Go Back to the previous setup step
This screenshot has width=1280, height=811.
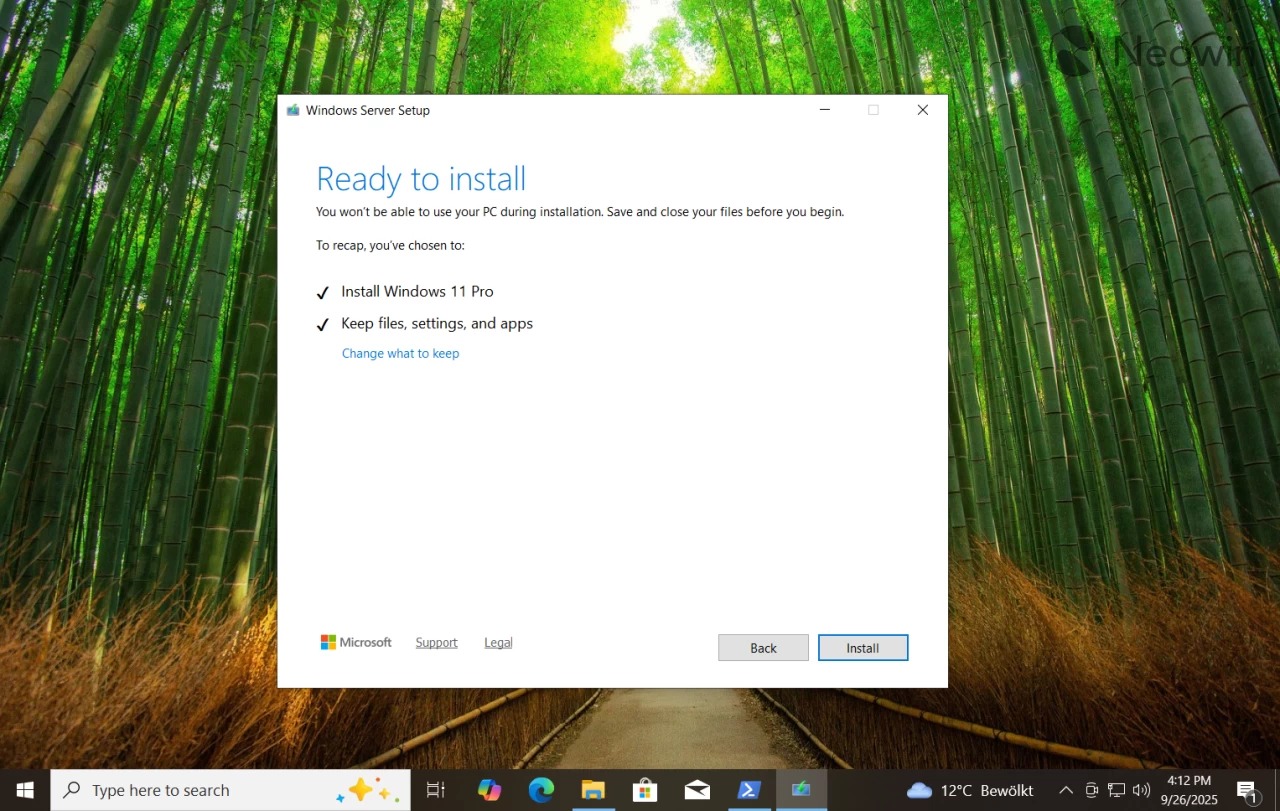coord(763,647)
